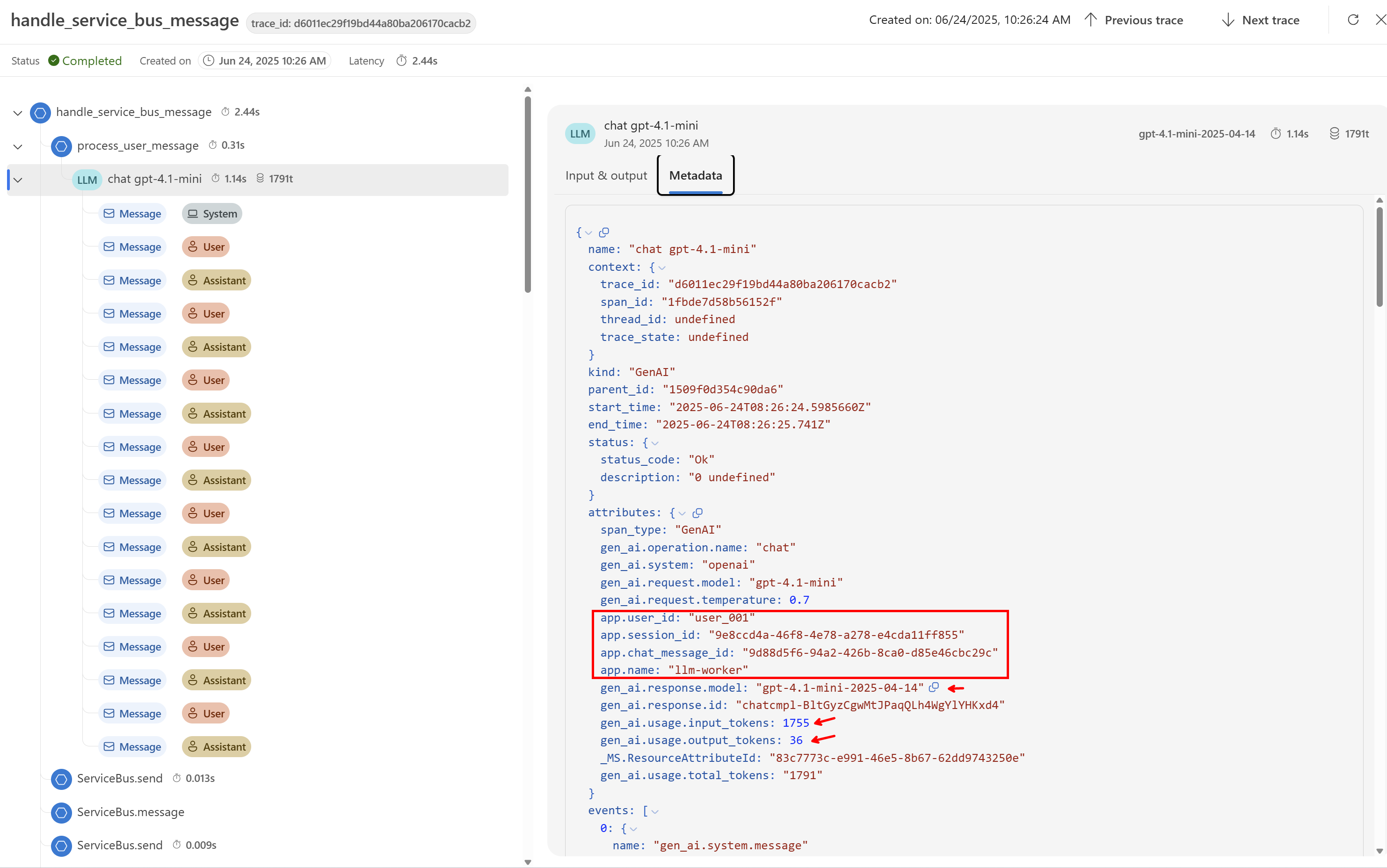Click the latency clock icon next to 2.44s
The height and width of the screenshot is (868, 1387).
click(402, 60)
